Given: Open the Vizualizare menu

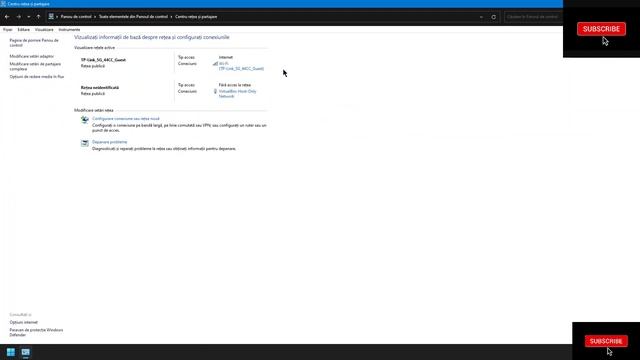Looking at the screenshot, I should click(44, 29).
